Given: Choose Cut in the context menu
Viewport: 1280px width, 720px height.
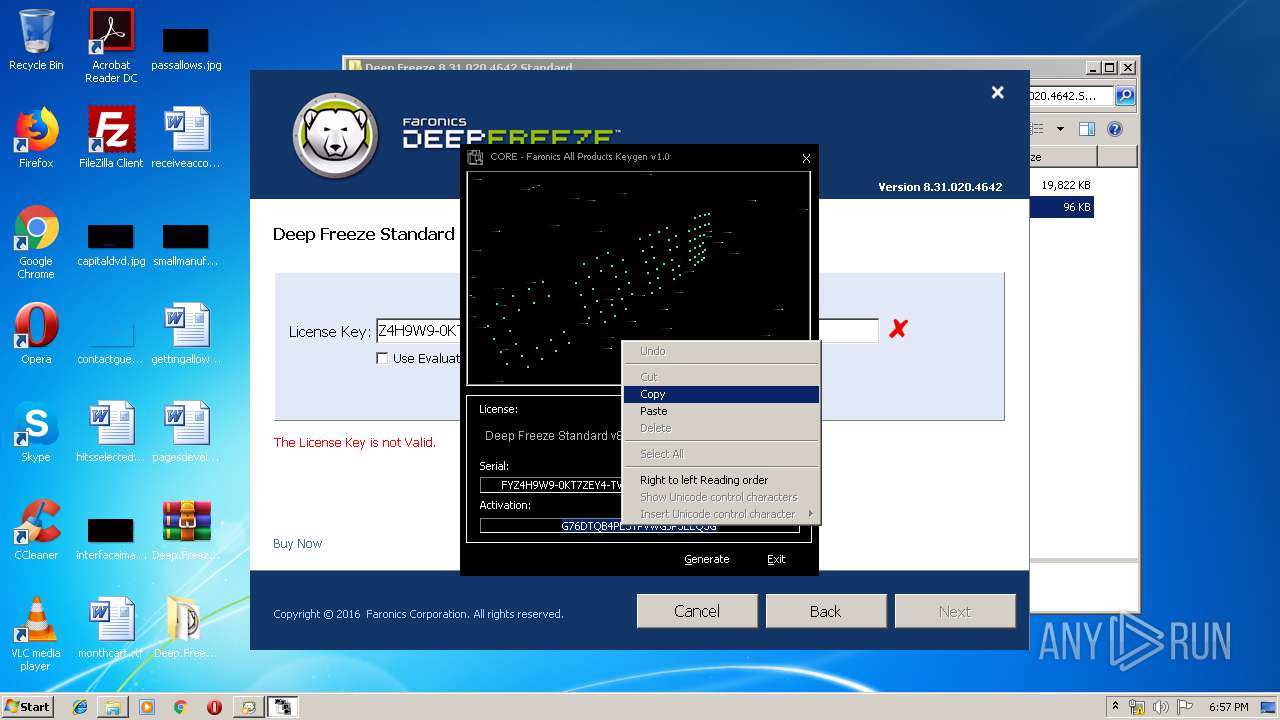Looking at the screenshot, I should [720, 377].
